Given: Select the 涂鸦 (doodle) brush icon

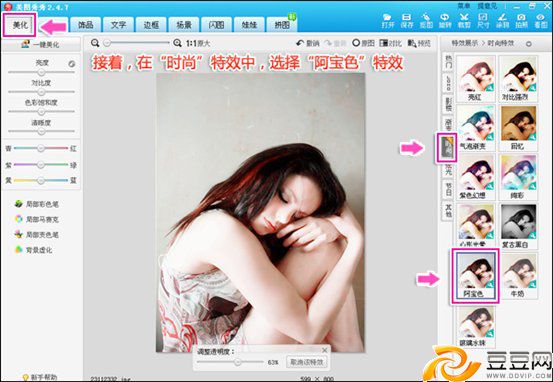Looking at the screenshot, I should coord(502,21).
